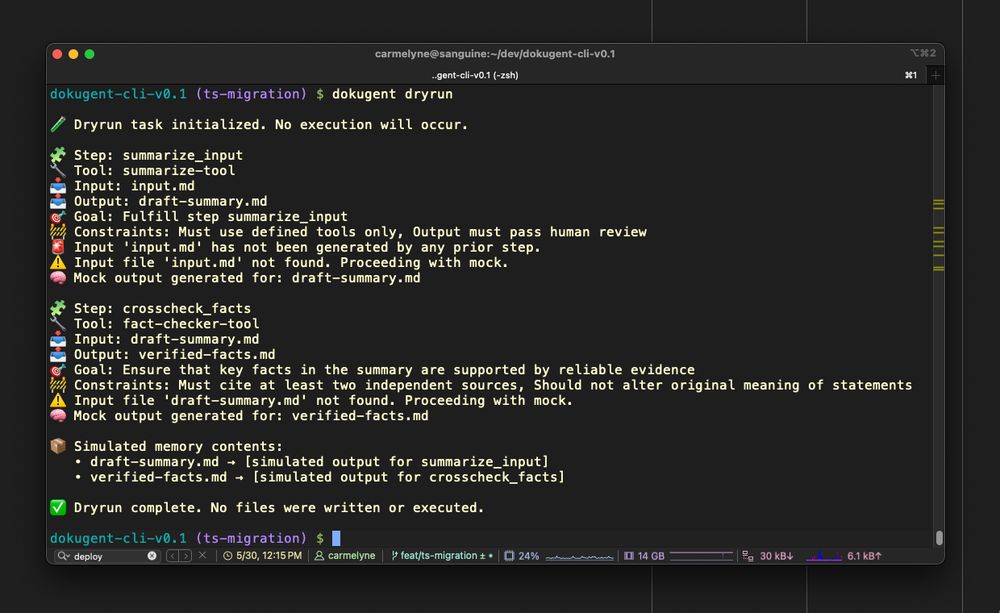Click brain icon beside Mock output draft-summary.md

tap(58, 277)
